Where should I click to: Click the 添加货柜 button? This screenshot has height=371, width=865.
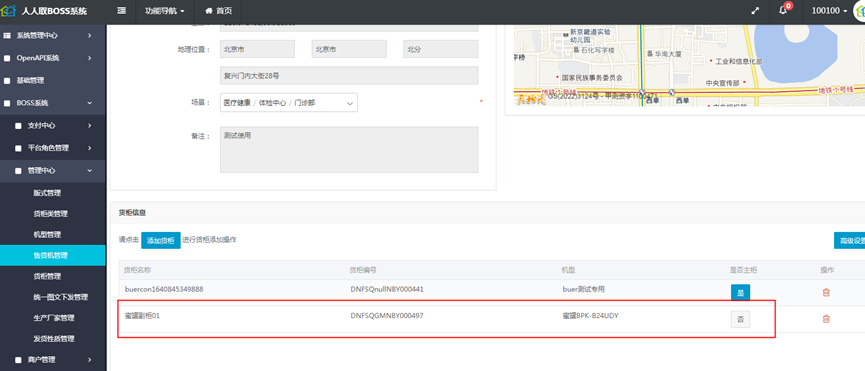161,240
